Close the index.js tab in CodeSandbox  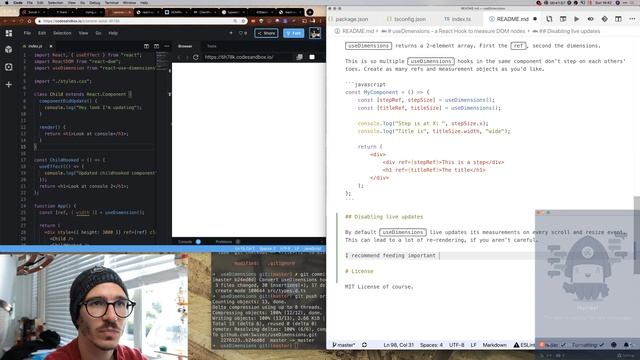51,46
